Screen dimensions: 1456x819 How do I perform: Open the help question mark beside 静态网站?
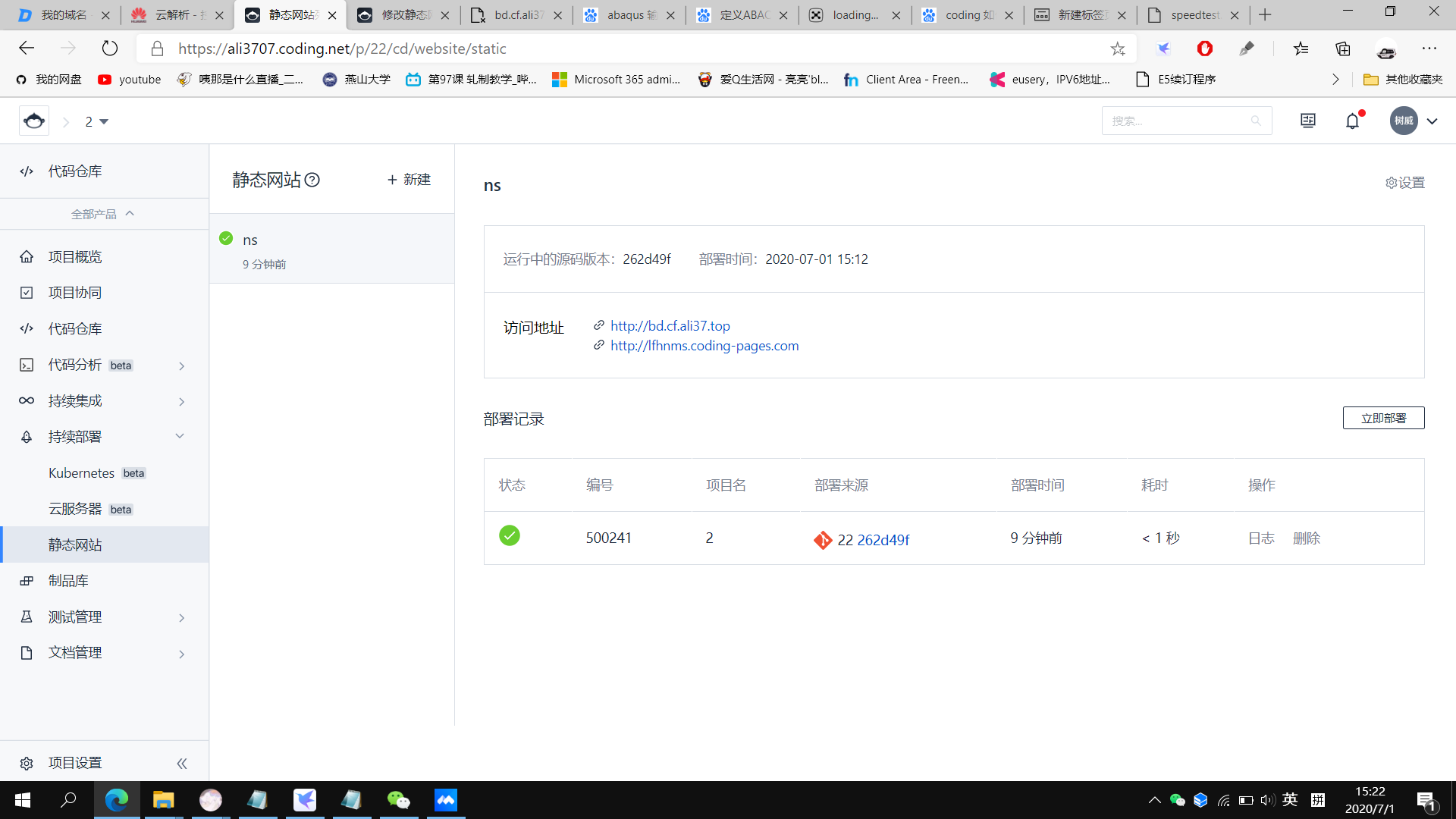312,180
